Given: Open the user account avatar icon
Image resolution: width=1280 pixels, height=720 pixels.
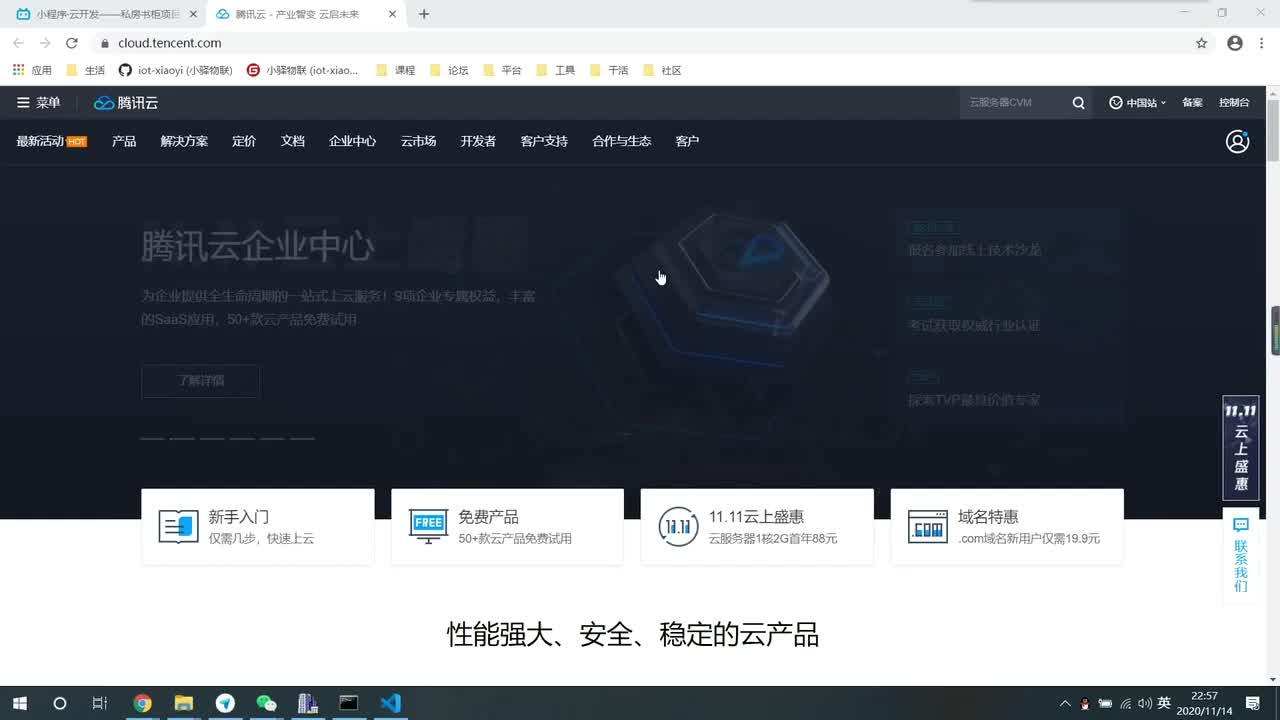Looking at the screenshot, I should [x=1237, y=141].
